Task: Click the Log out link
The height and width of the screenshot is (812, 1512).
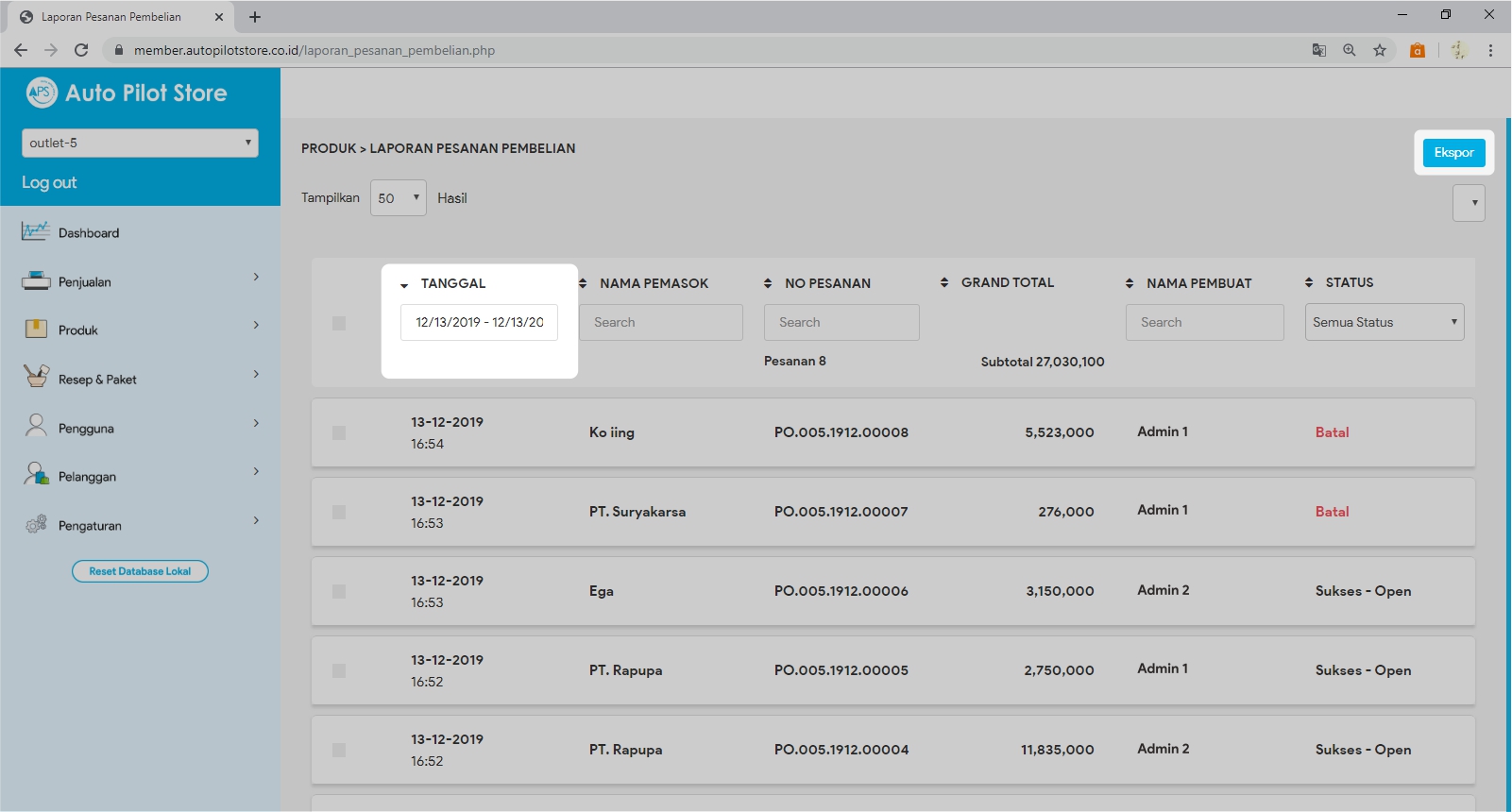Action: [49, 182]
